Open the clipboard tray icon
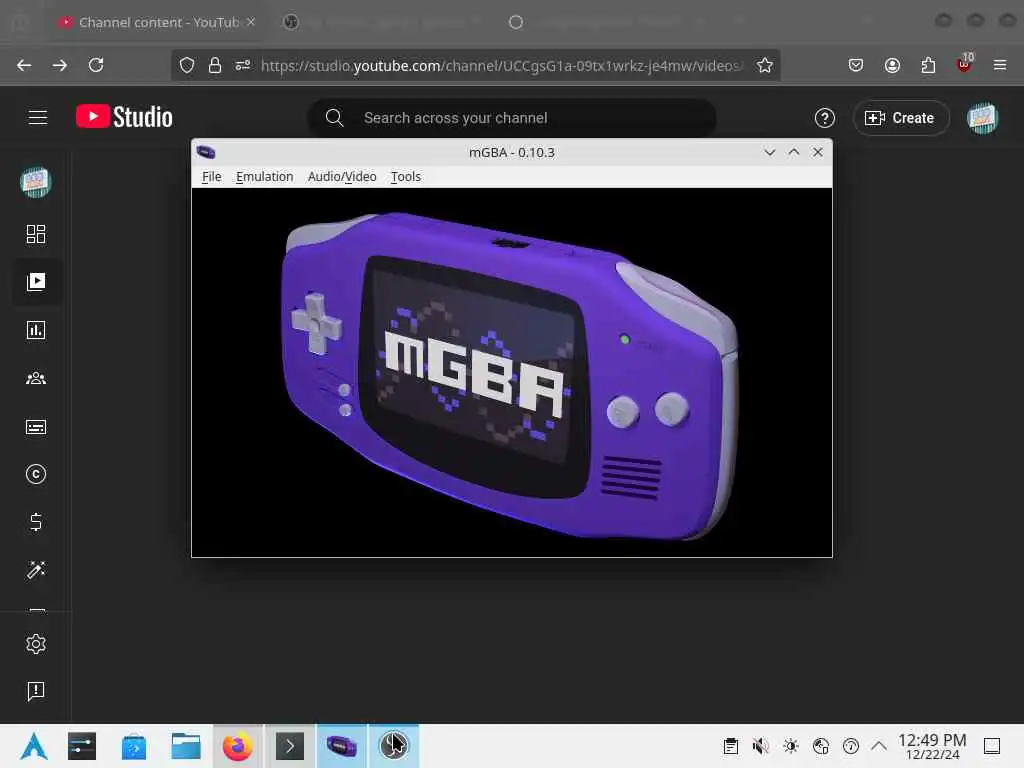 click(731, 746)
